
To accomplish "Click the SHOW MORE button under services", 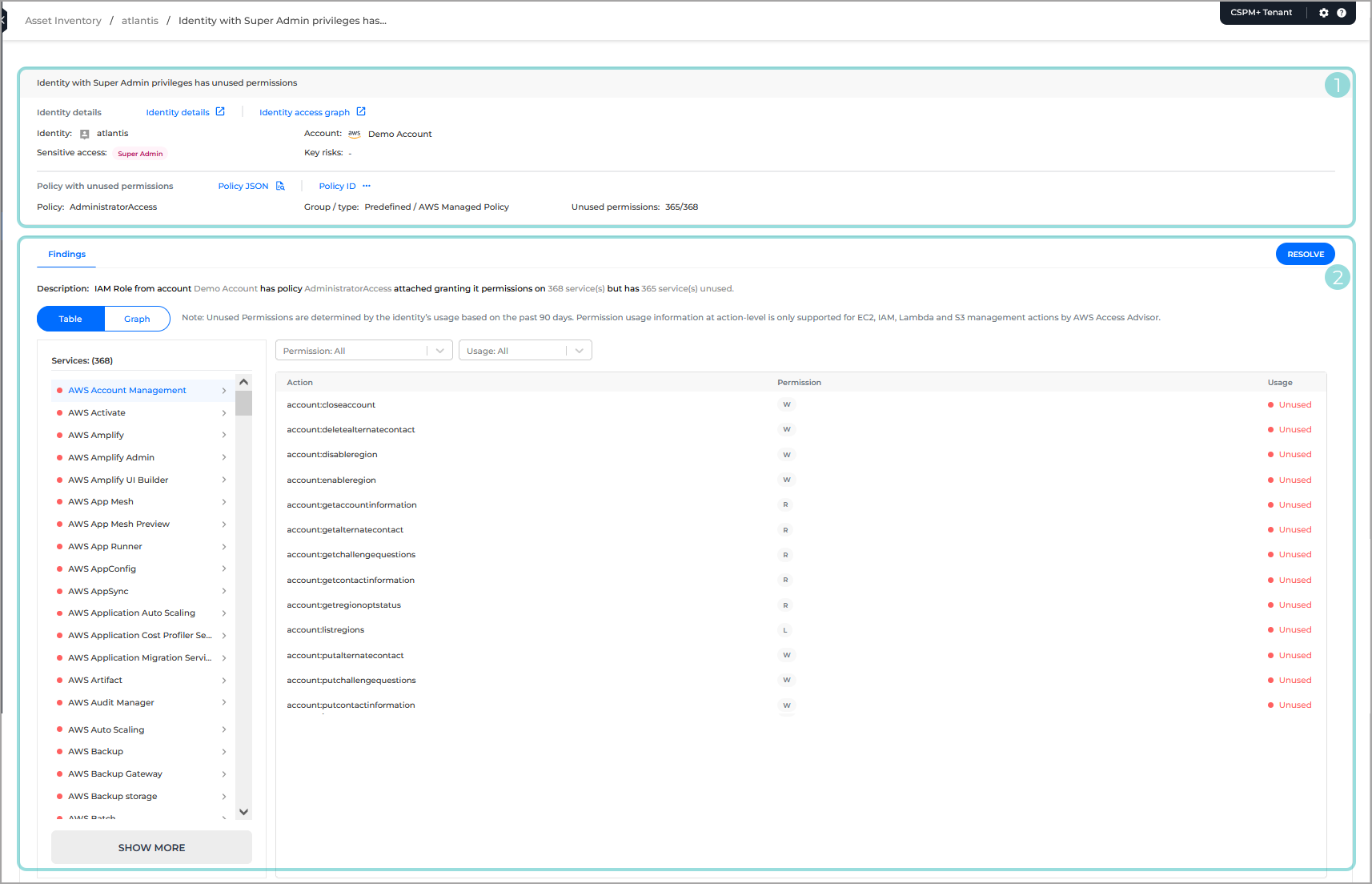I will pos(150,847).
